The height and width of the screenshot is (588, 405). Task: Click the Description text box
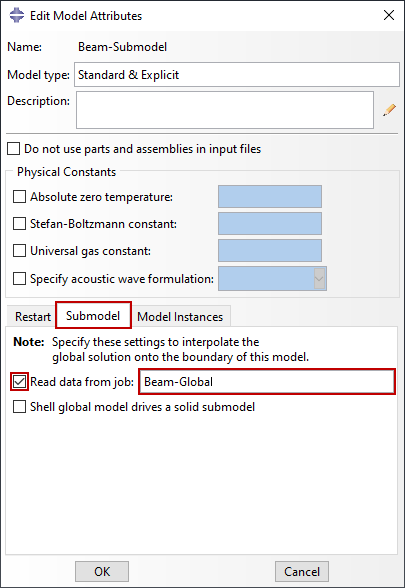(225, 110)
